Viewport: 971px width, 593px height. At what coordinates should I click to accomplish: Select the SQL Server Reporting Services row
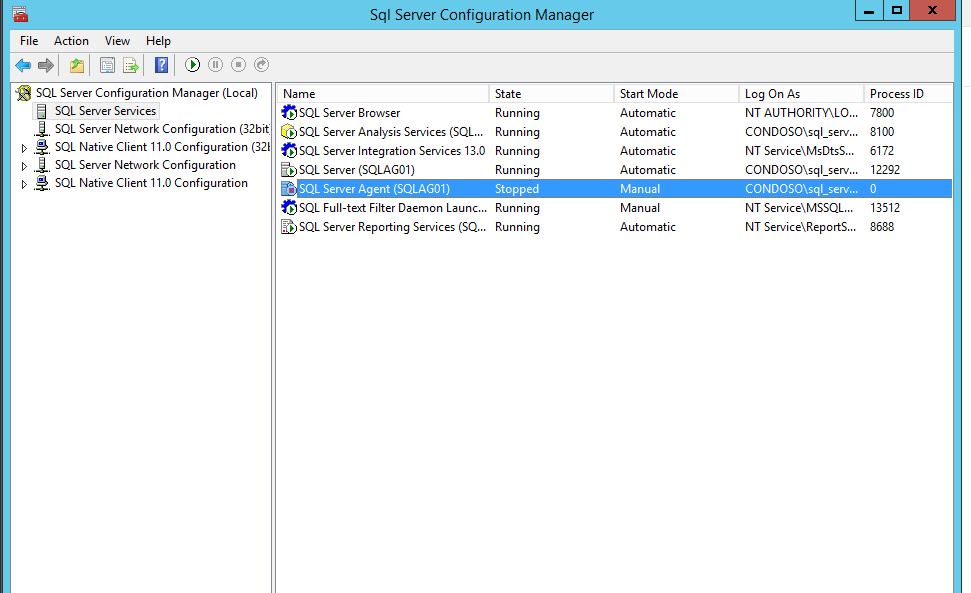pyautogui.click(x=614, y=227)
